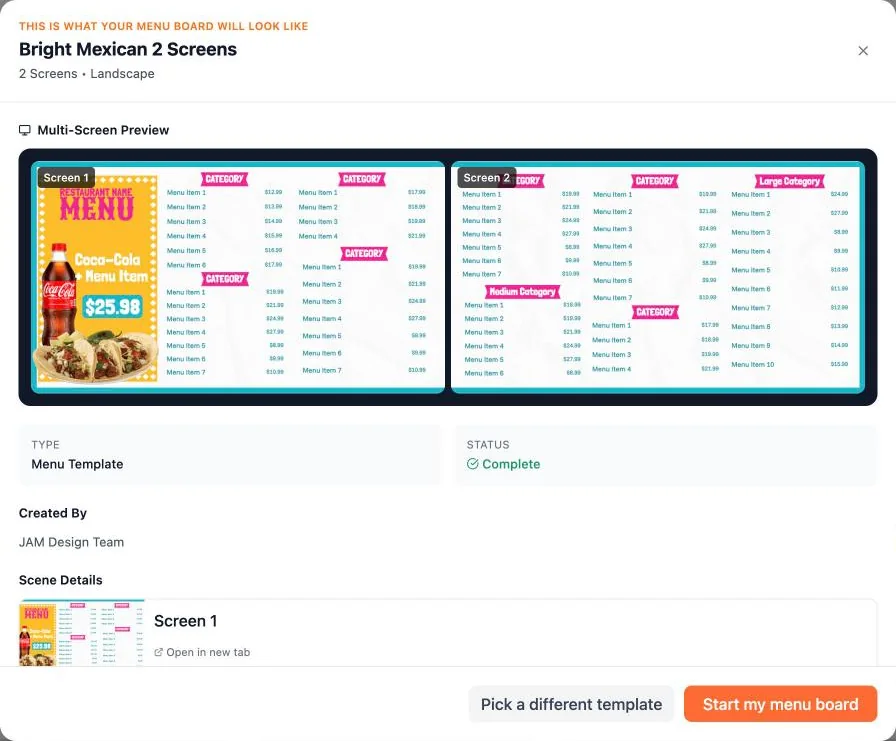
Task: Click the Screen 1 scene title
Action: click(186, 621)
